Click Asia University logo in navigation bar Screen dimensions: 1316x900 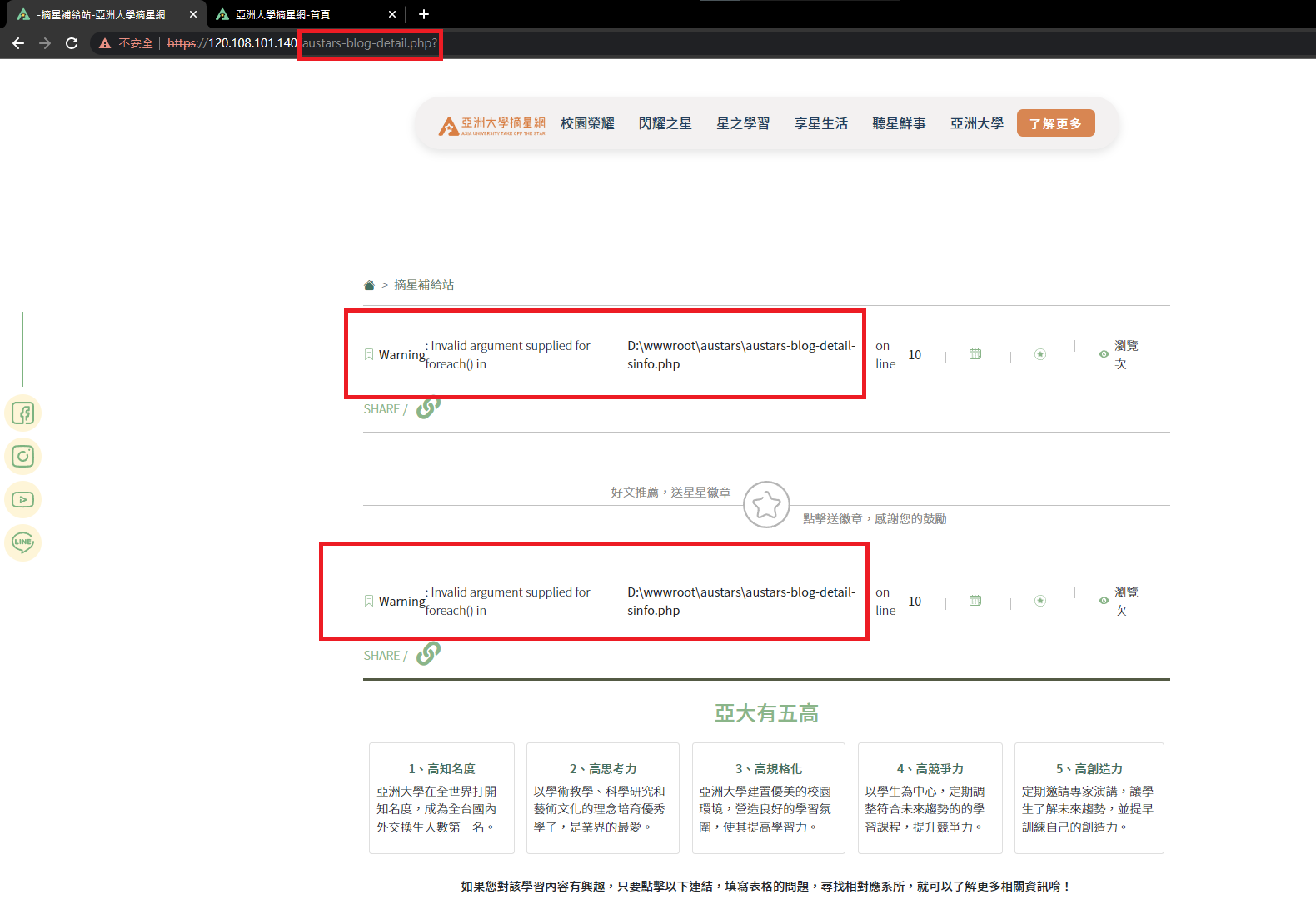pos(492,125)
